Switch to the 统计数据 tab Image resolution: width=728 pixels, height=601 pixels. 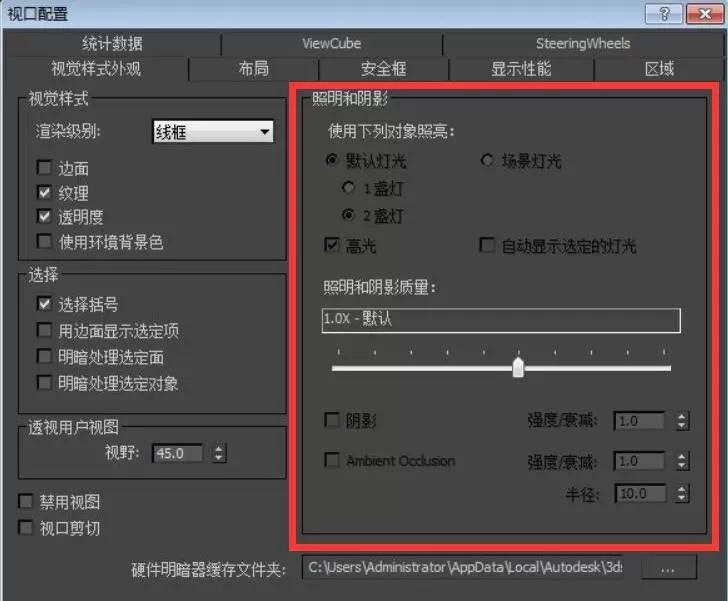pyautogui.click(x=112, y=44)
